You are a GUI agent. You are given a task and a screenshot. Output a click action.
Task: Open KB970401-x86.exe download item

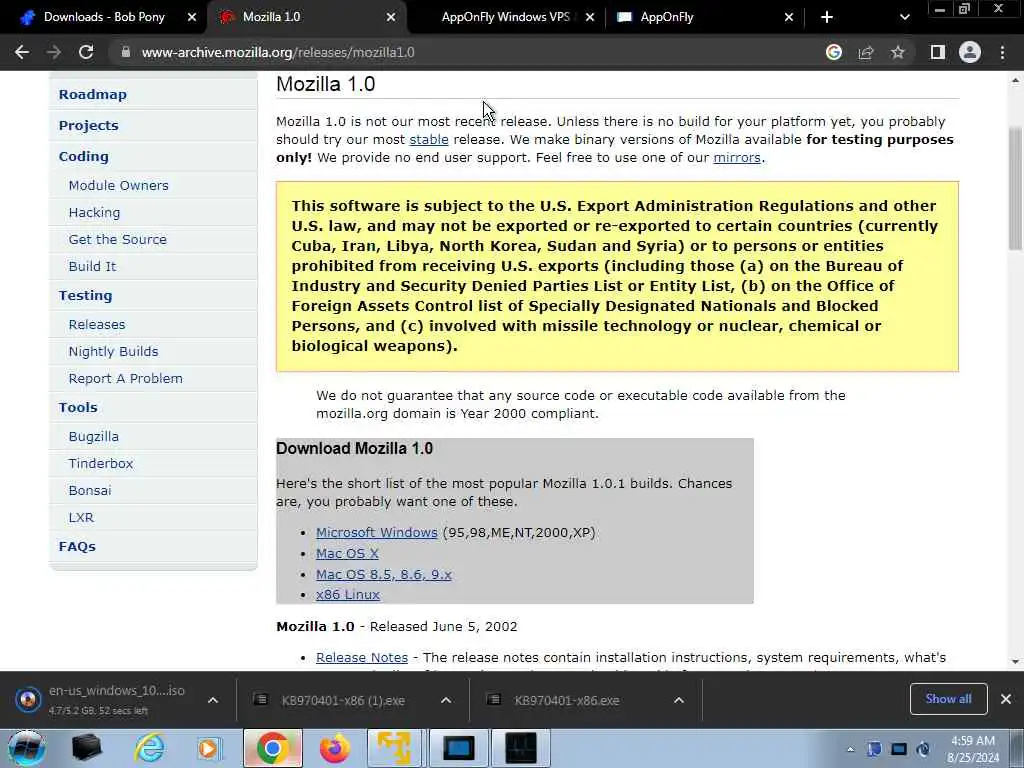pyautogui.click(x=565, y=700)
